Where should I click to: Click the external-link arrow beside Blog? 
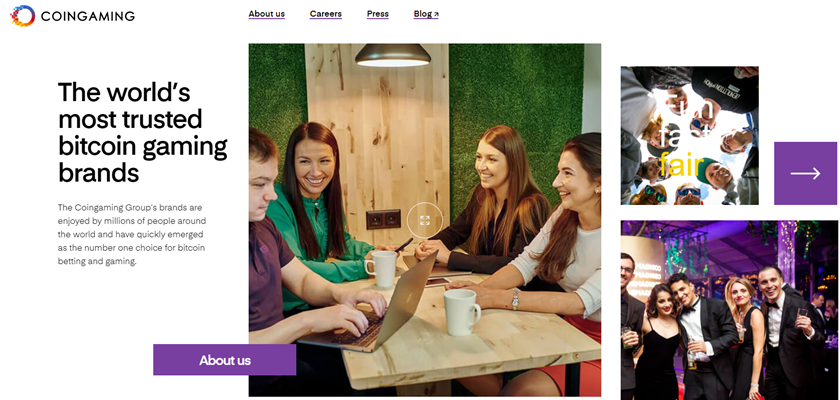(436, 14)
